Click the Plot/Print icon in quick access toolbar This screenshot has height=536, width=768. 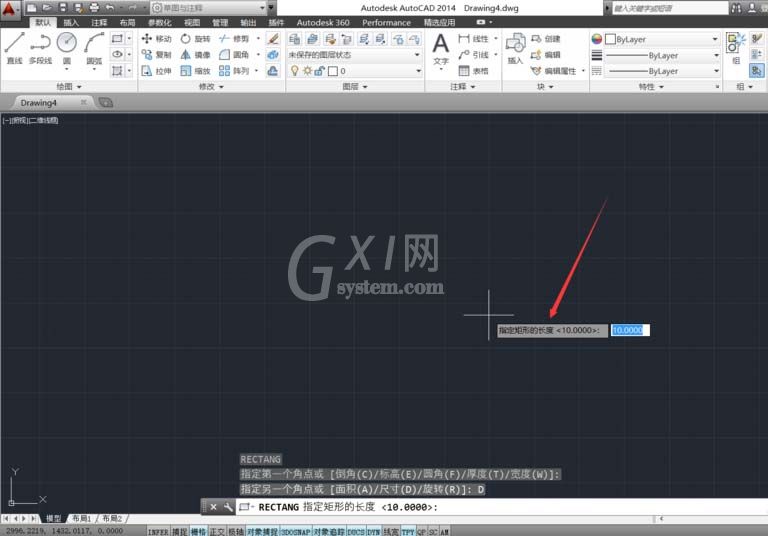pyautogui.click(x=94, y=7)
